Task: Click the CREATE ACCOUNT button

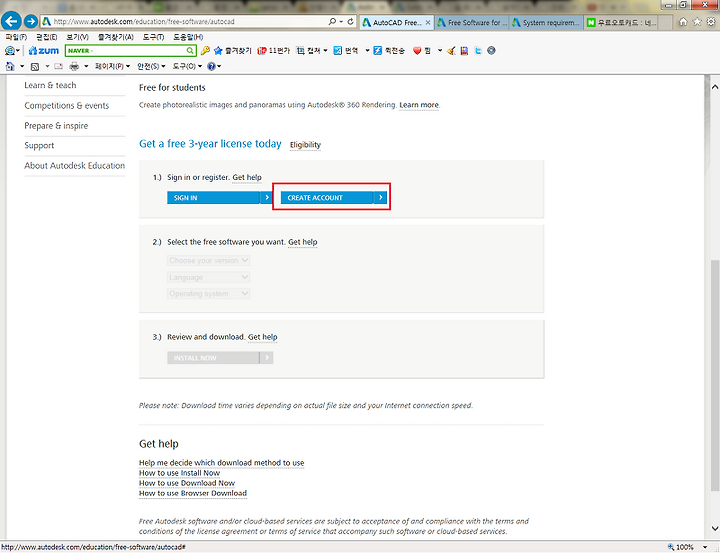Action: click(333, 198)
